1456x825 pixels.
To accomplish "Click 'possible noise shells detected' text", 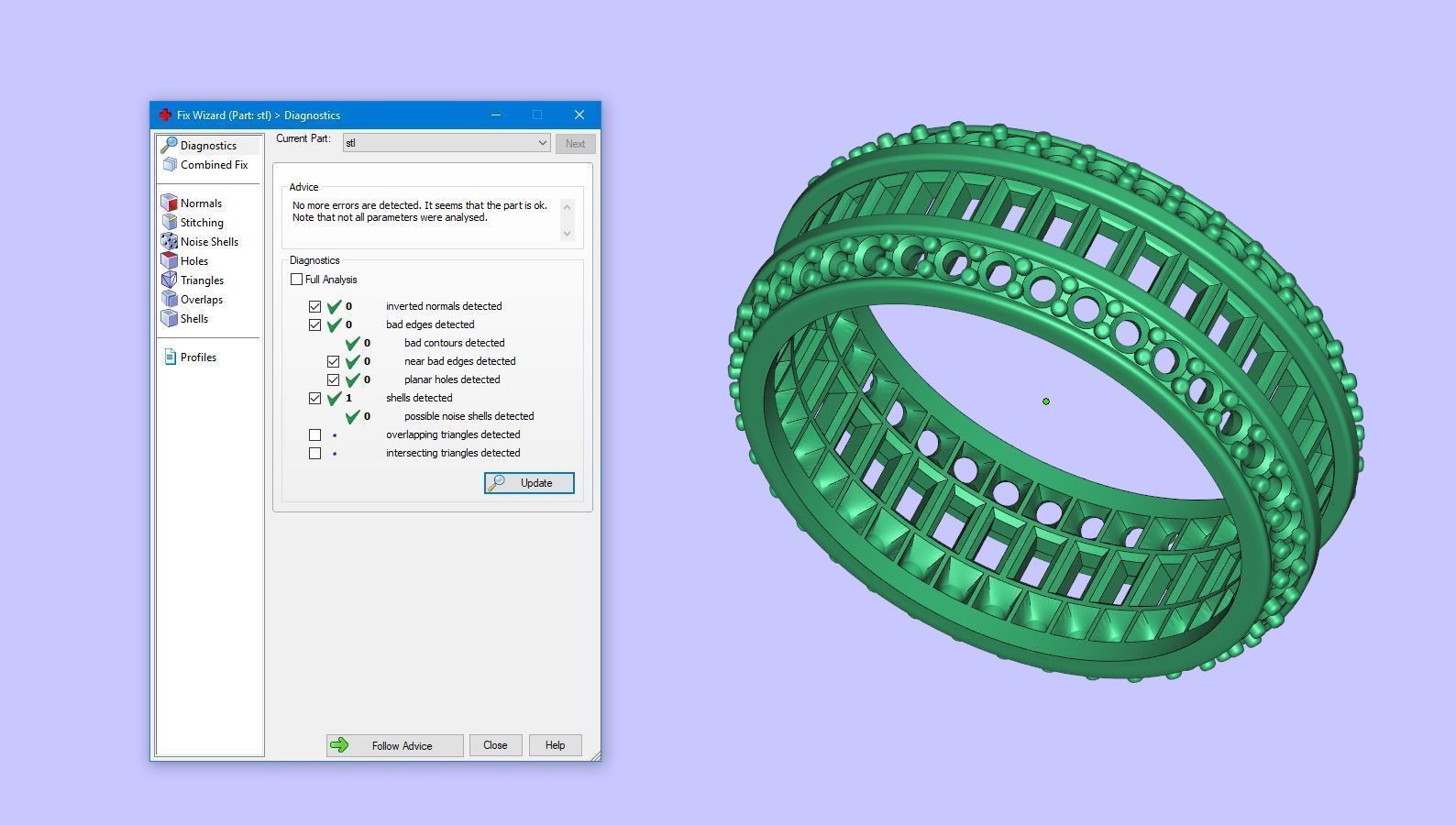I will coord(469,416).
